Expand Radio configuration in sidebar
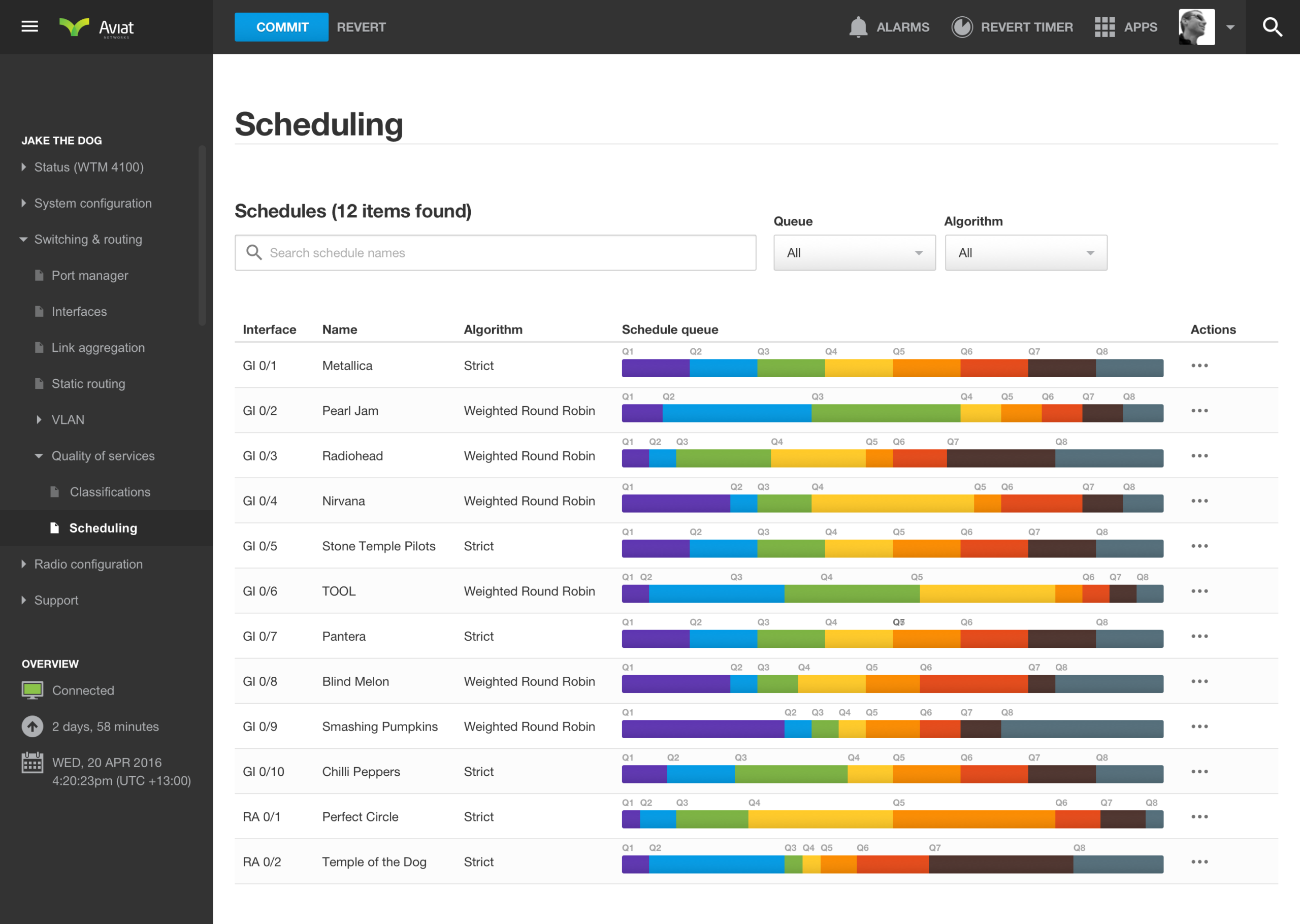Screen dimensions: 1300x924 (x=23, y=564)
